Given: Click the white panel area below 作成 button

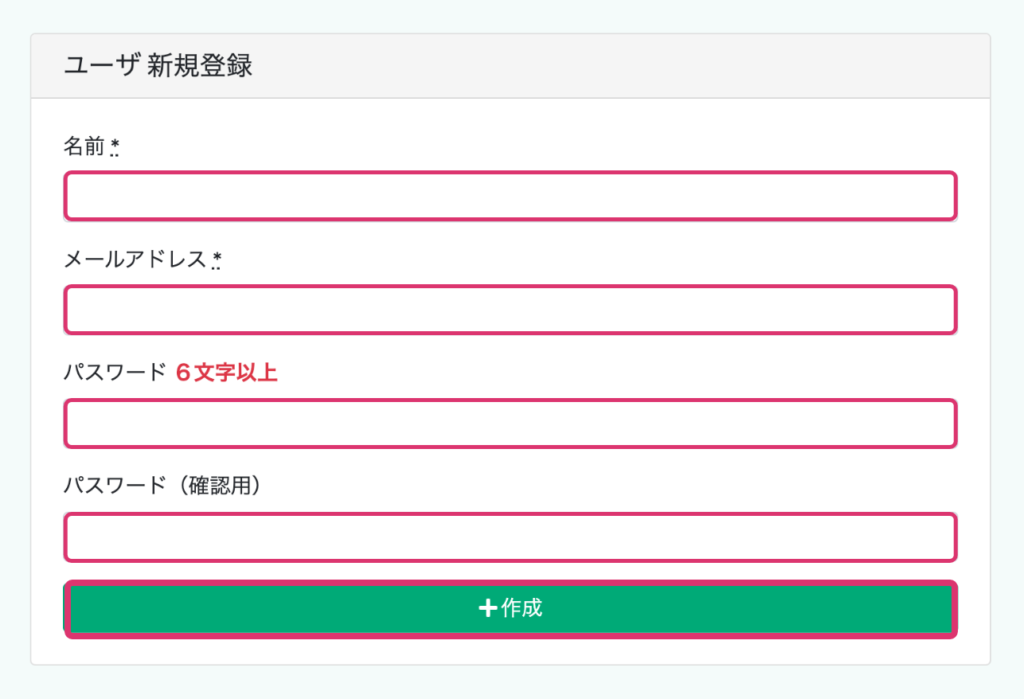Looking at the screenshot, I should coord(510,651).
